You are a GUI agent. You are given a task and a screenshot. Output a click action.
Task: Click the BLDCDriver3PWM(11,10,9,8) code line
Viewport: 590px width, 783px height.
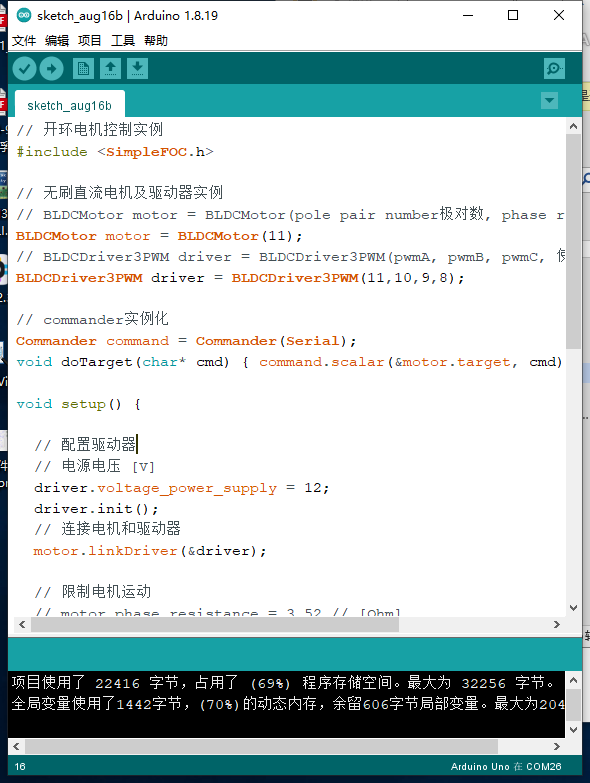[240, 278]
